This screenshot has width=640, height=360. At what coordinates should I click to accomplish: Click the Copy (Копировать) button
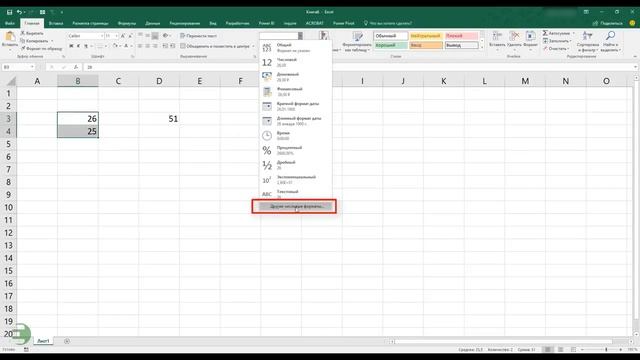pyautogui.click(x=34, y=41)
